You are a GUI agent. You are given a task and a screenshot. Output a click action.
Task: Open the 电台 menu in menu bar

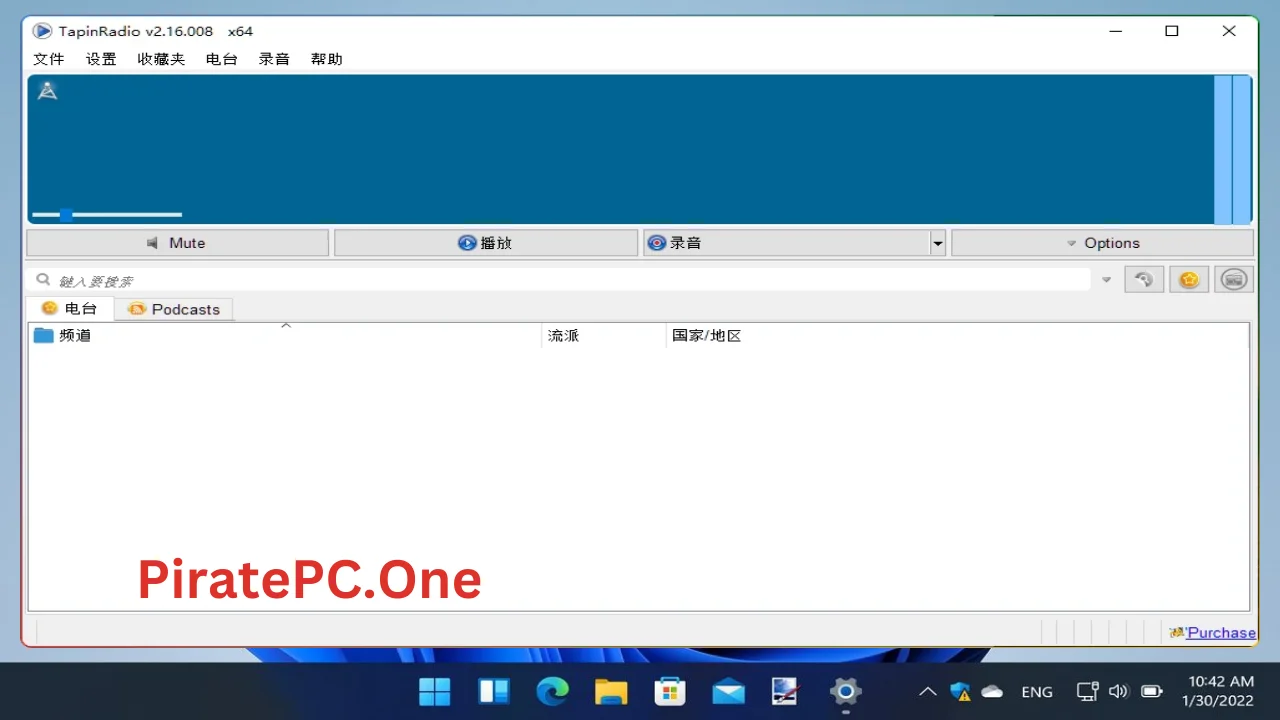click(222, 59)
